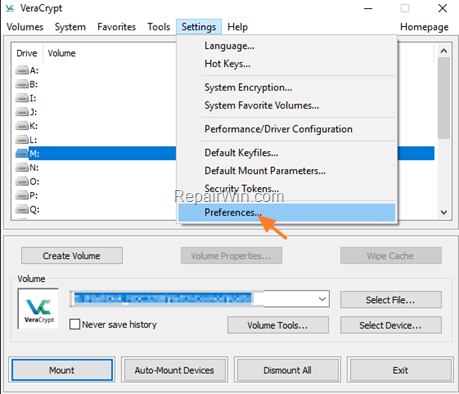Viewport: 459px width, 394px height.
Task: Open the Help menu
Action: [x=237, y=27]
